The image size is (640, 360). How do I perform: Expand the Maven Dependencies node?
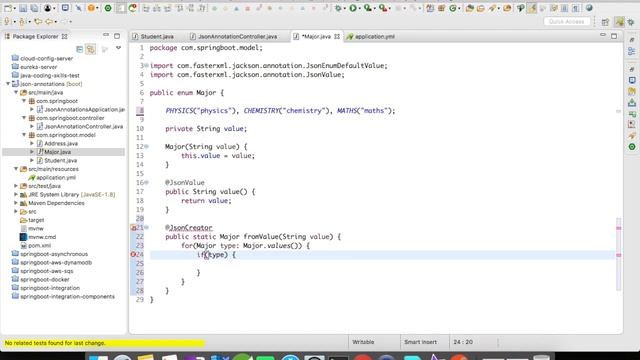tap(16, 203)
